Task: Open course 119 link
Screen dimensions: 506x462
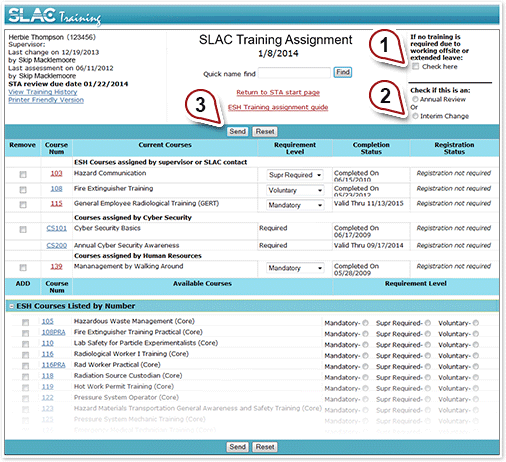Action: click(47, 386)
